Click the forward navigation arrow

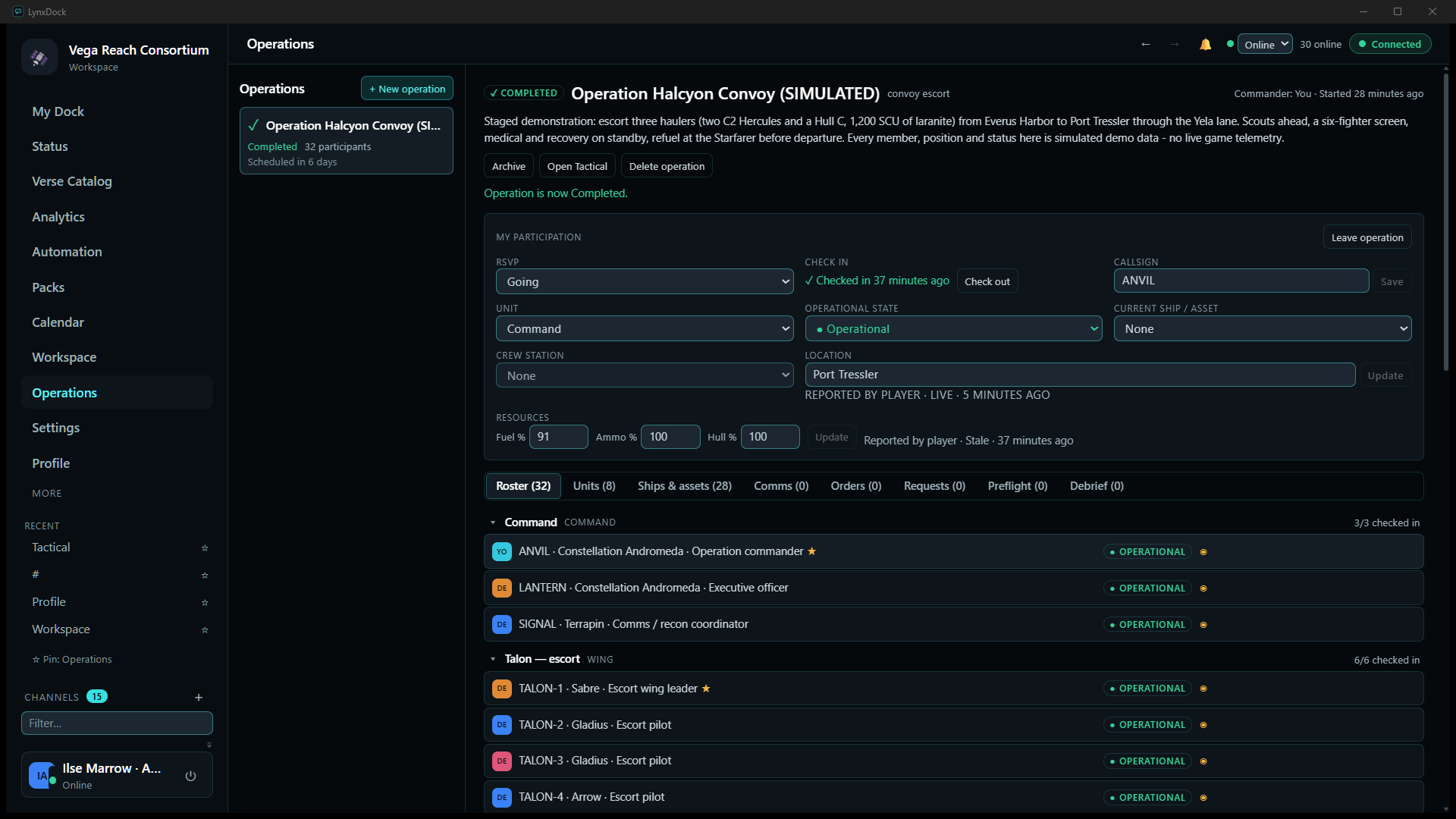point(1174,44)
